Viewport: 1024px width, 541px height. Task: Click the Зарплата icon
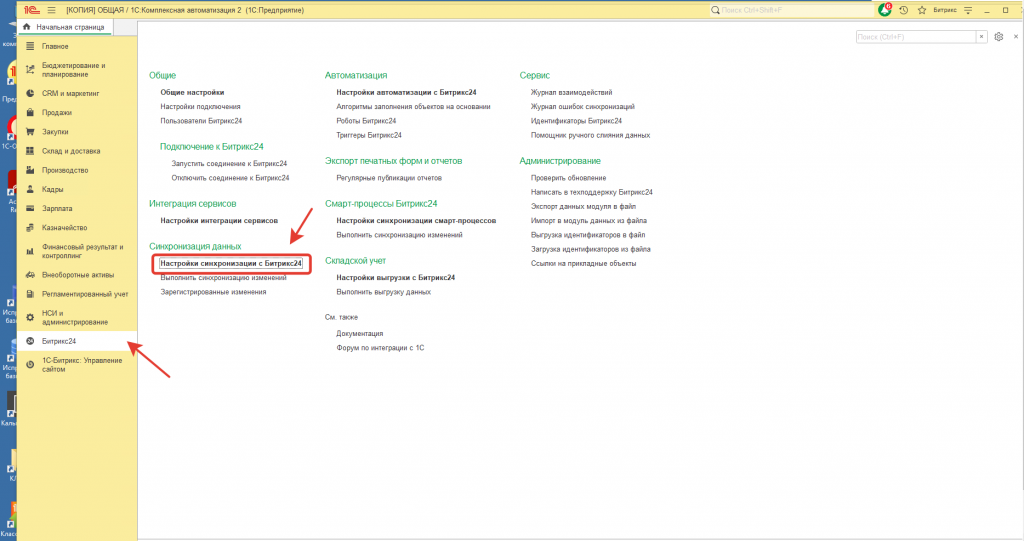pyautogui.click(x=30, y=208)
